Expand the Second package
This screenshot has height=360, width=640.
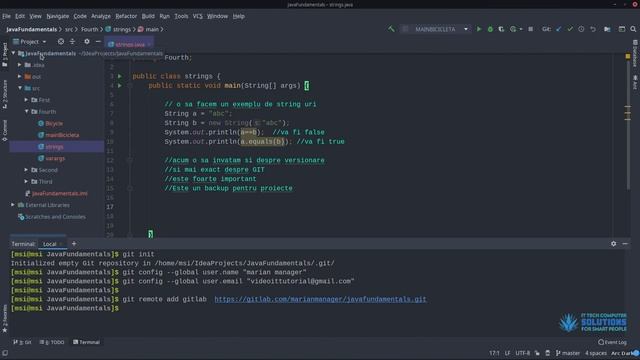(26, 169)
